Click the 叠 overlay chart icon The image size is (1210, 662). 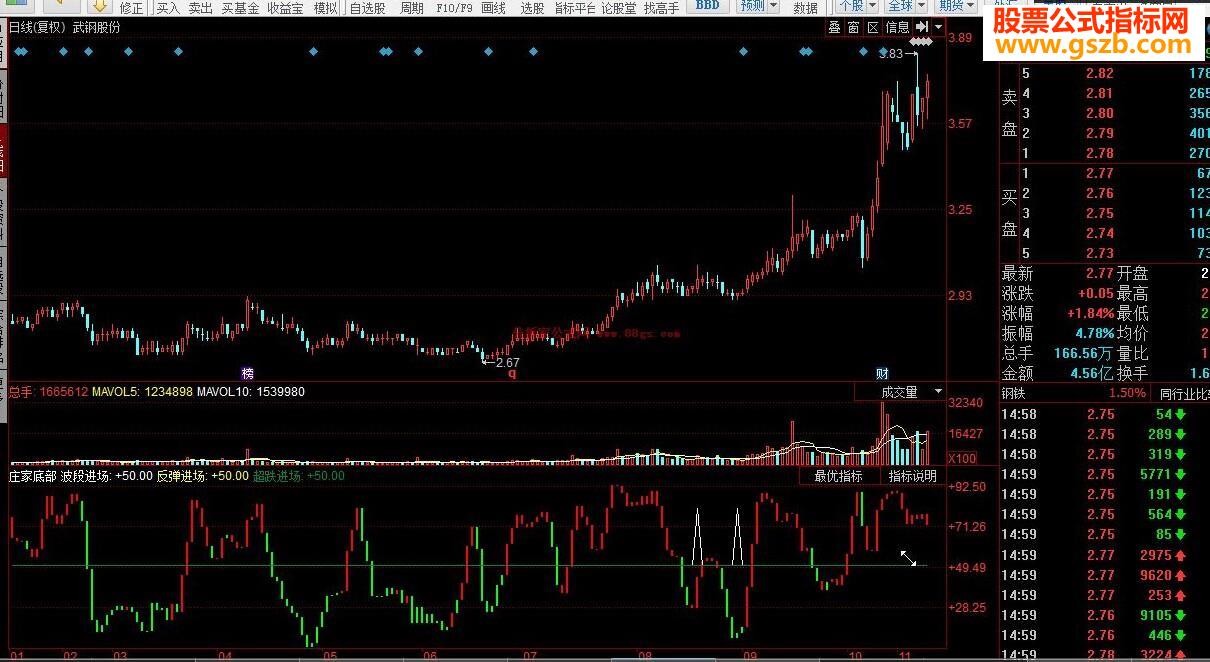(x=834, y=27)
